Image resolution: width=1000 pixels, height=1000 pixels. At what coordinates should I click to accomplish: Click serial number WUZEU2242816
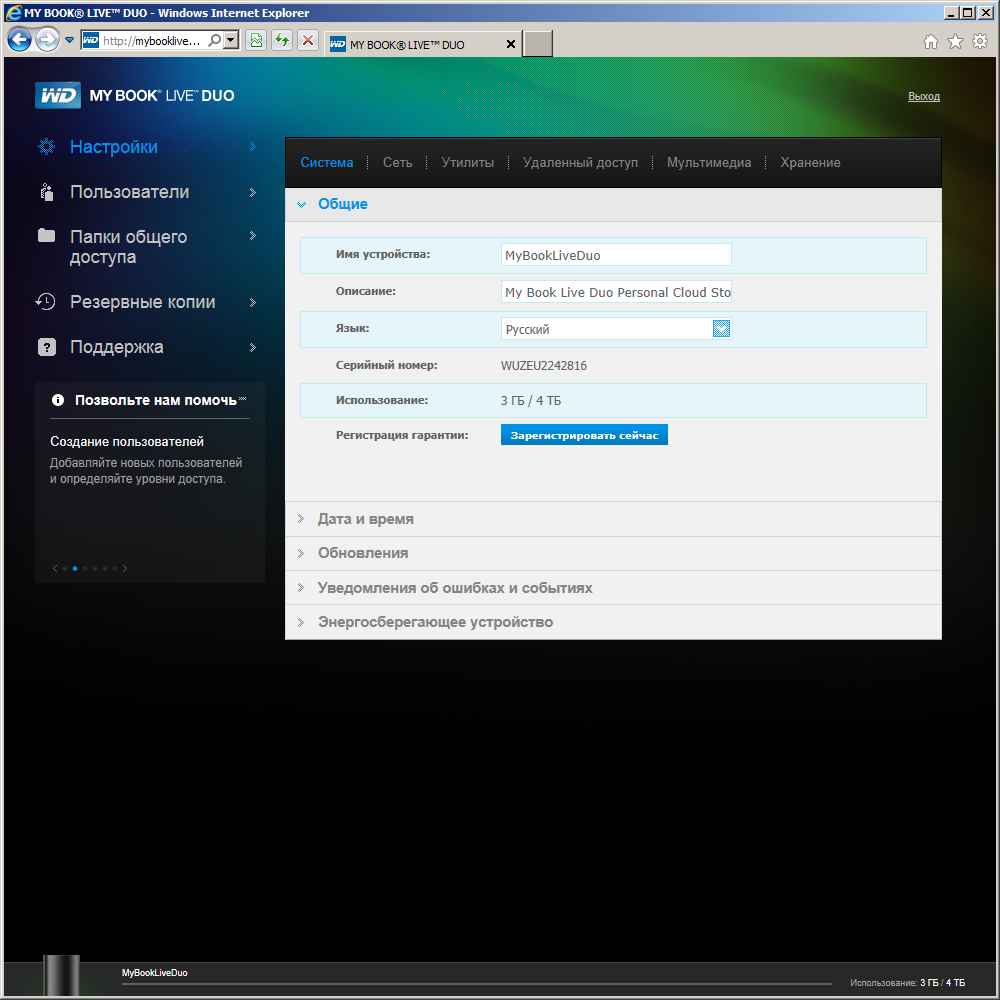(544, 366)
